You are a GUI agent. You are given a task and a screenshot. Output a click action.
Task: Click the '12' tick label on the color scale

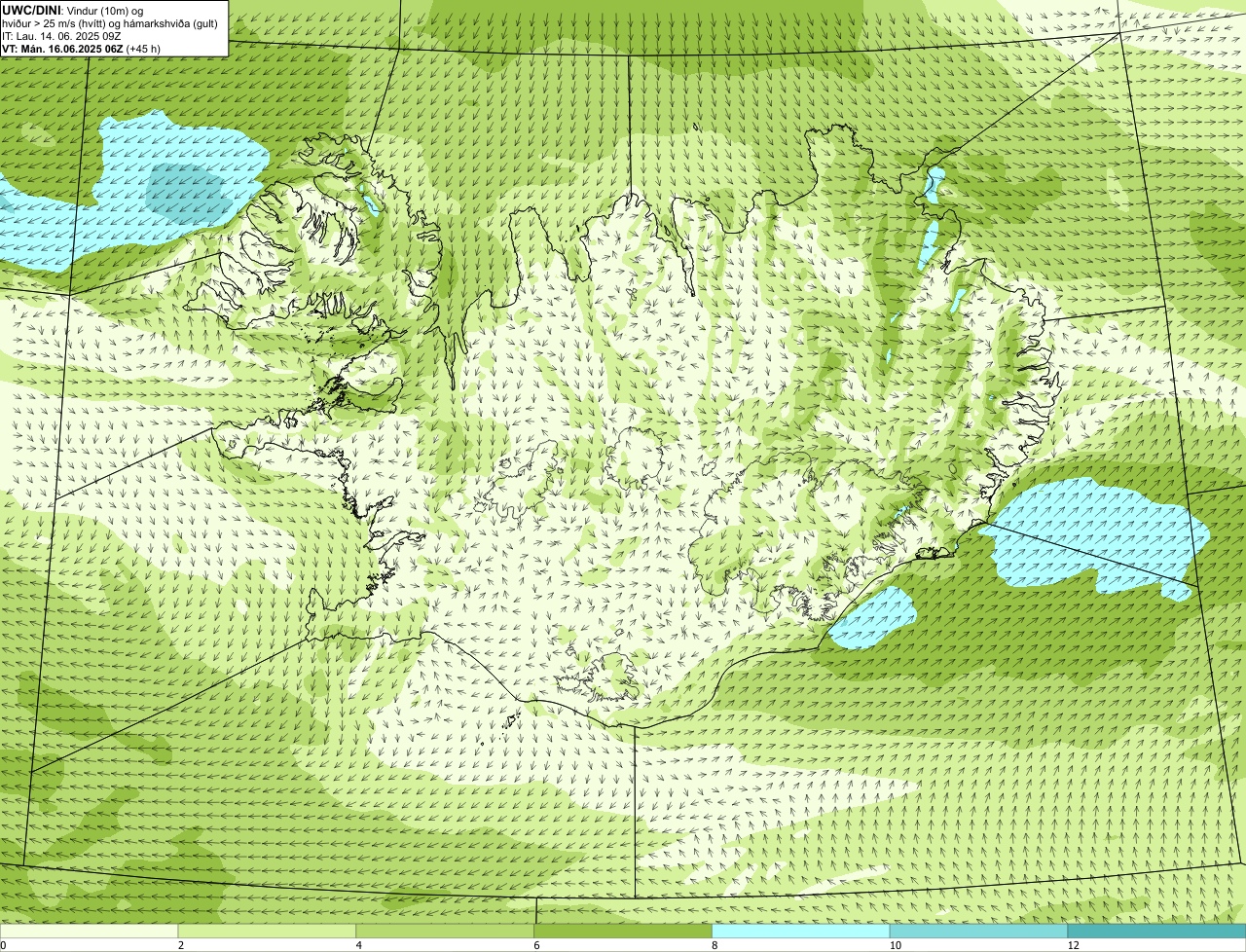click(x=1073, y=945)
